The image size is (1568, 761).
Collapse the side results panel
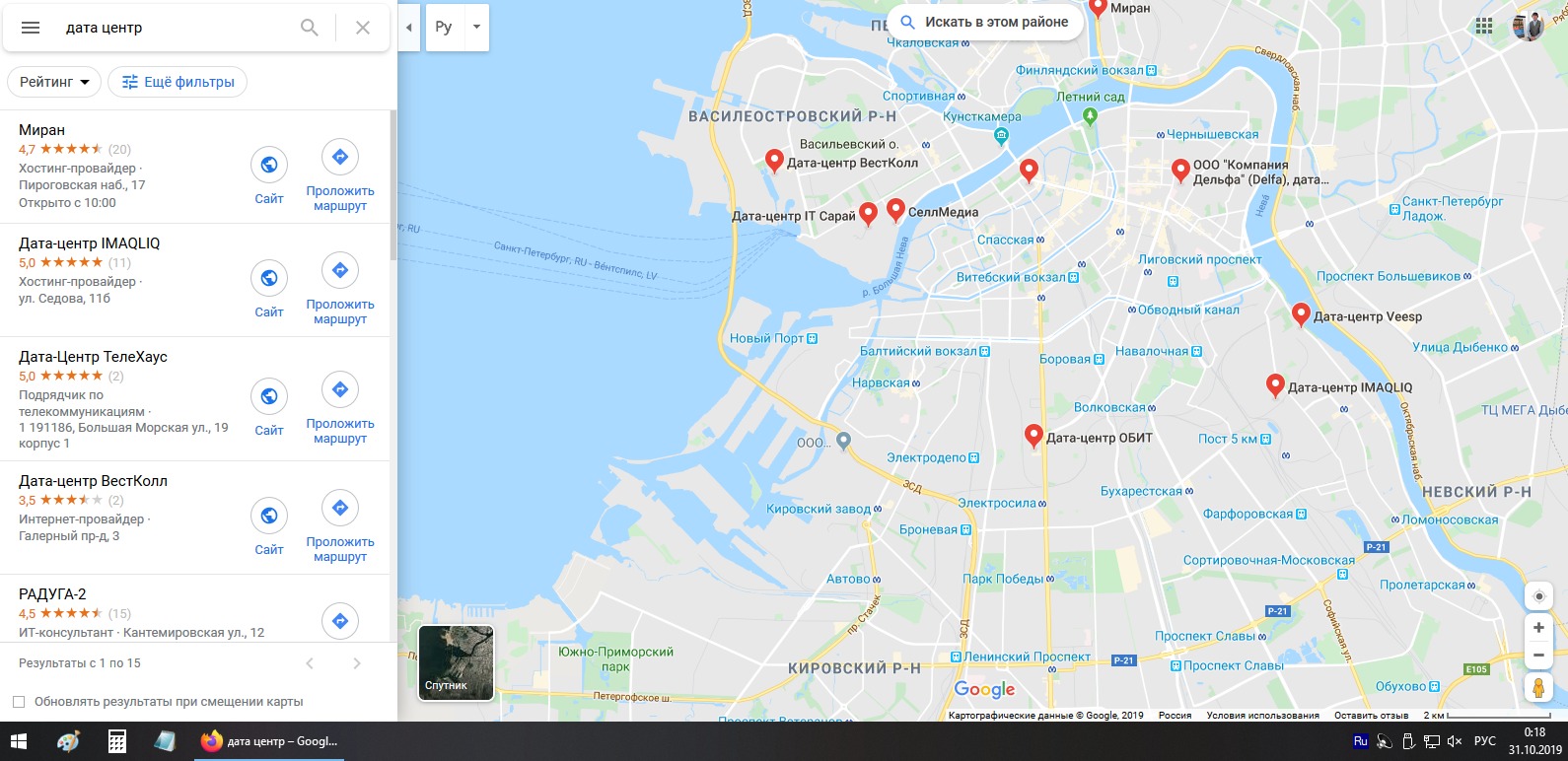(409, 28)
